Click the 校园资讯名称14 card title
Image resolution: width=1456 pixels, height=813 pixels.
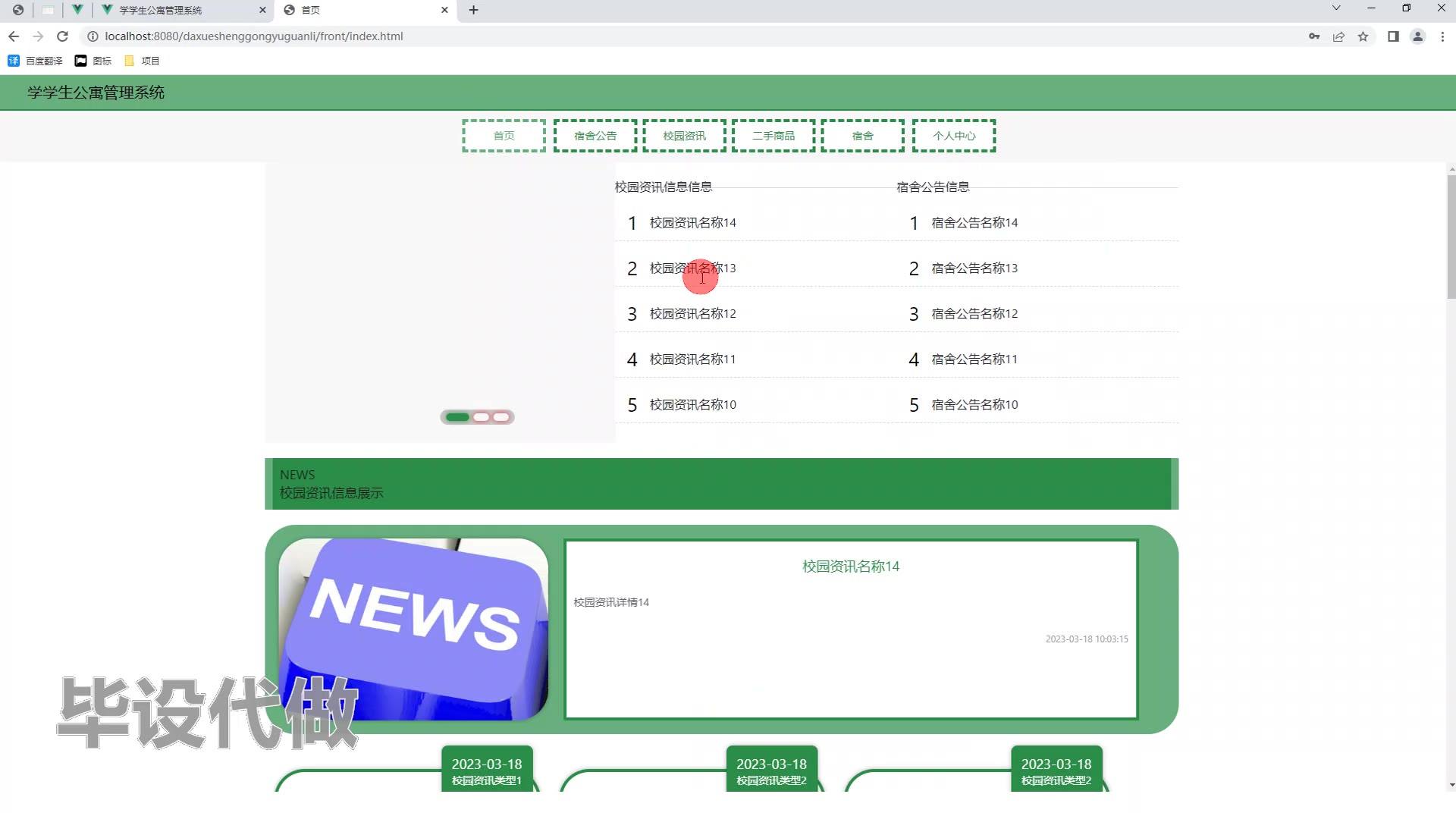(851, 567)
